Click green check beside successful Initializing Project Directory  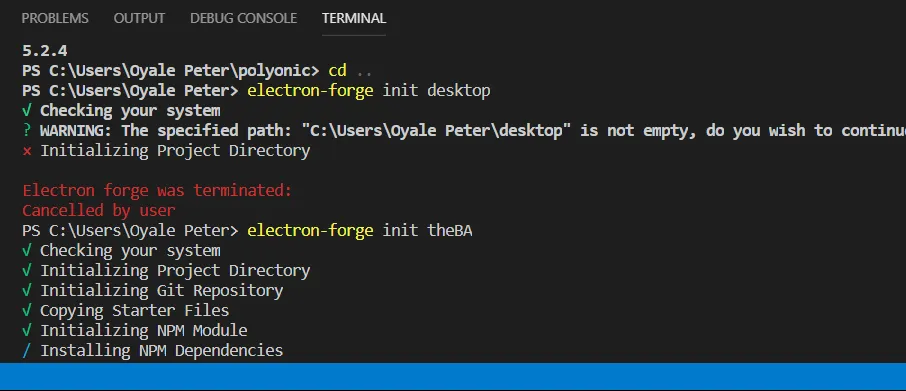27,270
